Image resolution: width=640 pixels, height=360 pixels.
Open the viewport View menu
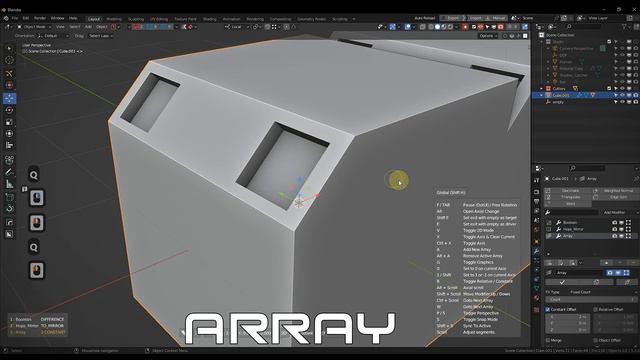point(60,27)
